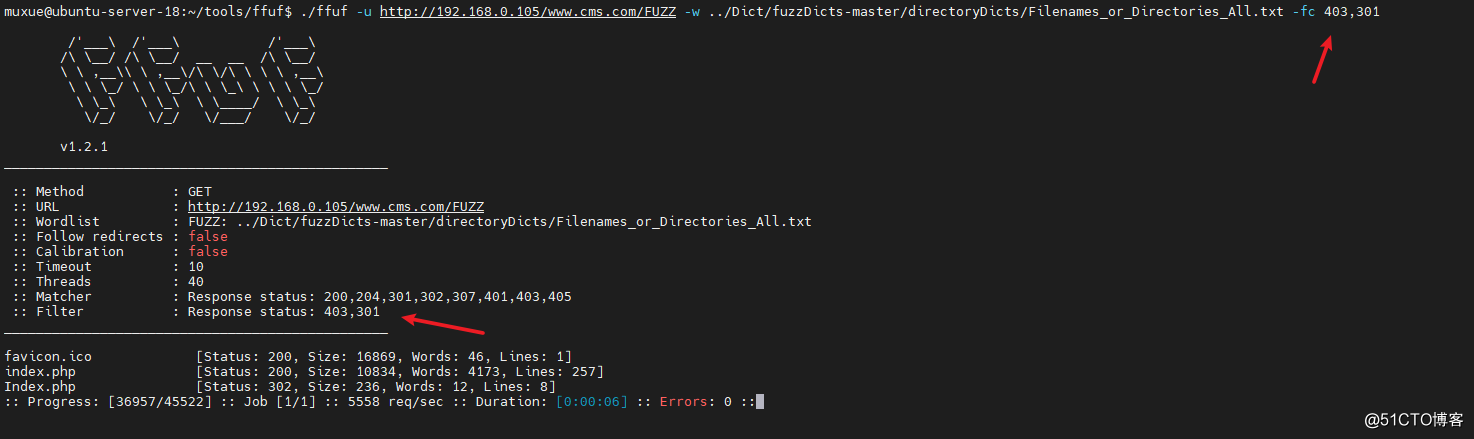Click the v1.2.1 version text
The width and height of the screenshot is (1474, 439).
click(x=84, y=146)
